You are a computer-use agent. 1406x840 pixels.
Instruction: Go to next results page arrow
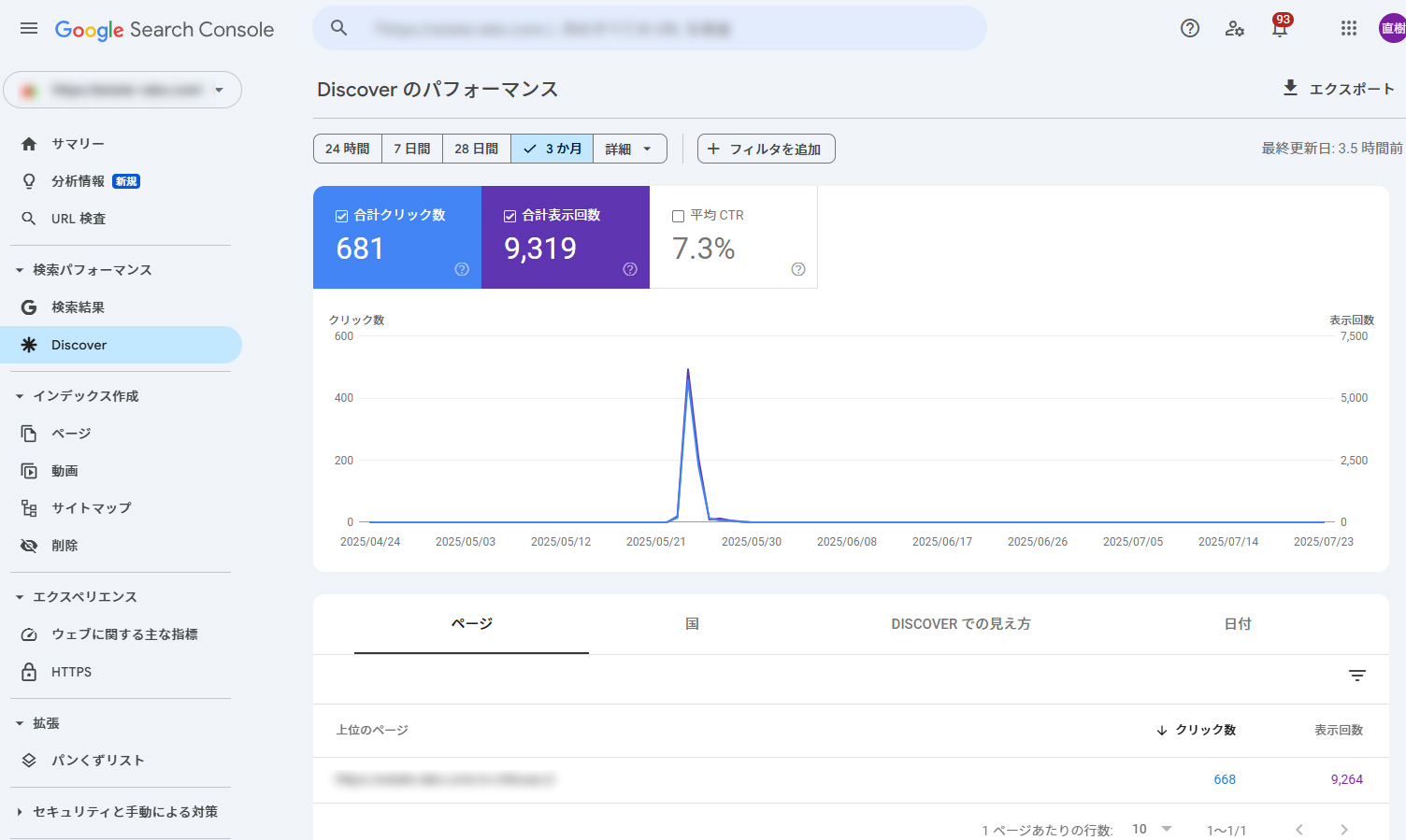(x=1343, y=830)
